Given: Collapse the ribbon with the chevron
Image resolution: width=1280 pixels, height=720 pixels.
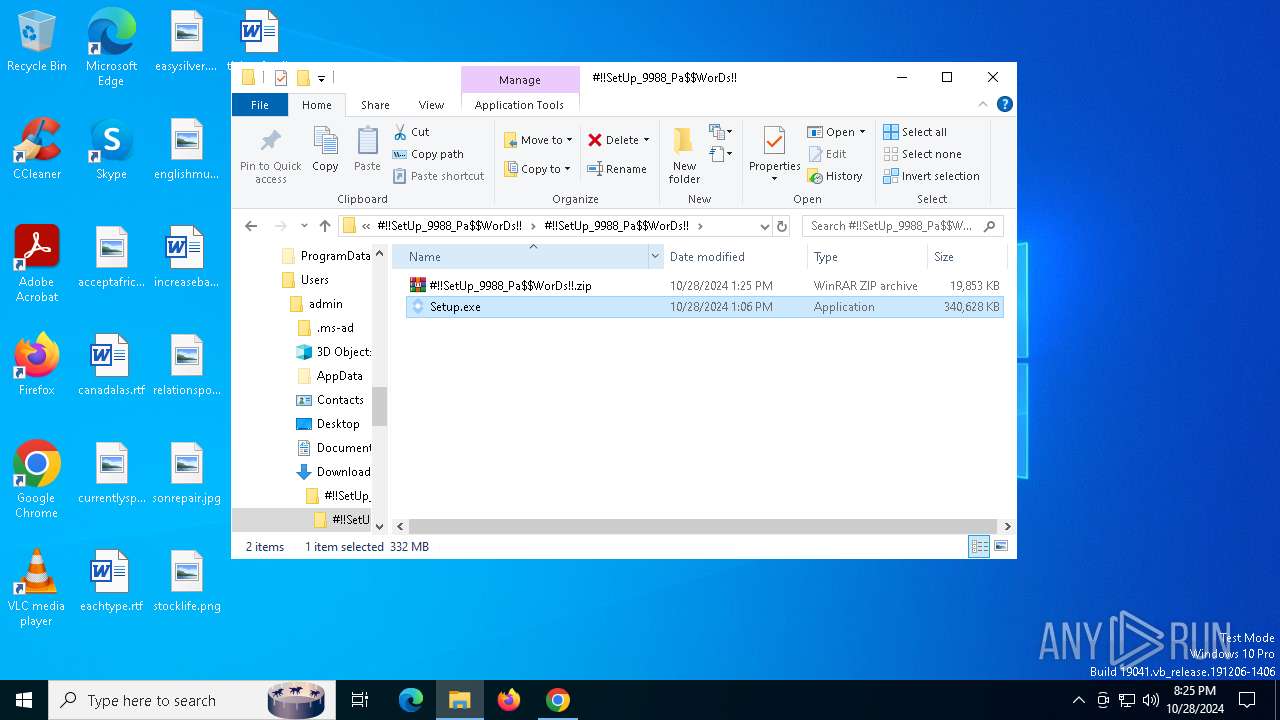Looking at the screenshot, I should (985, 104).
